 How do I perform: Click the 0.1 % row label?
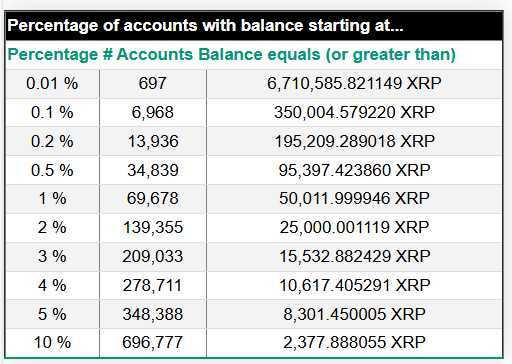pyautogui.click(x=52, y=112)
